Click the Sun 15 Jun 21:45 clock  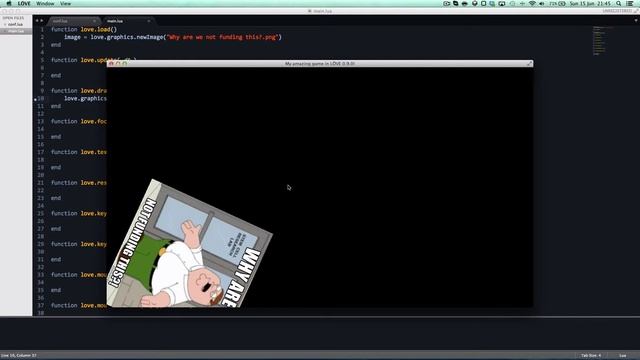tap(590, 3)
